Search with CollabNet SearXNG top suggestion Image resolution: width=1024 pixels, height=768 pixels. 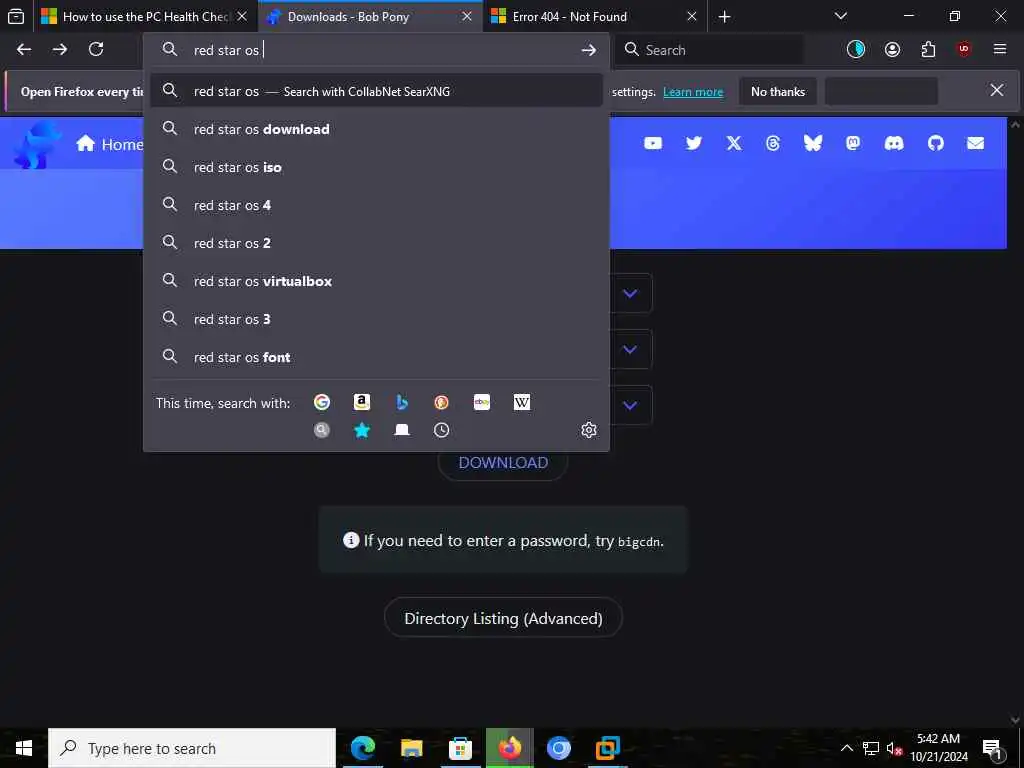pos(376,91)
